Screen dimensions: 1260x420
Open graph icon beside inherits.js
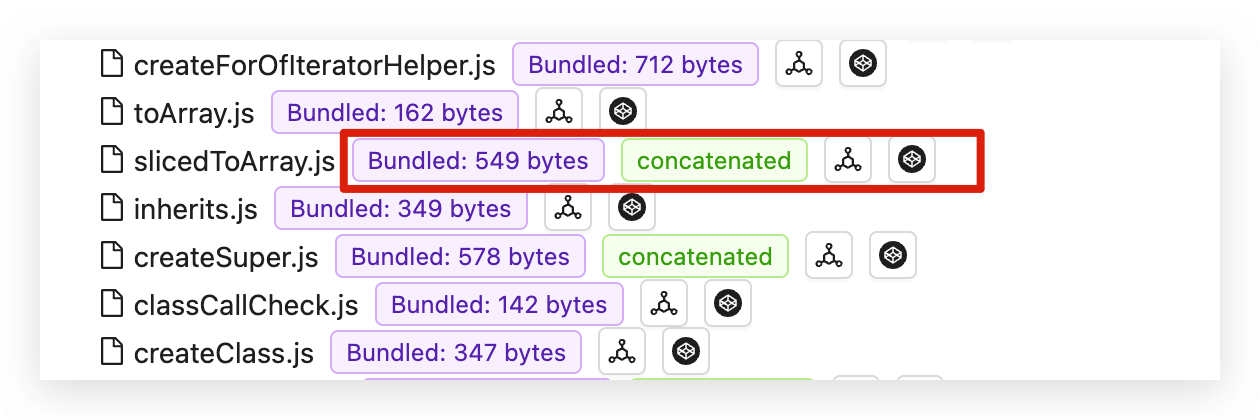[x=568, y=208]
